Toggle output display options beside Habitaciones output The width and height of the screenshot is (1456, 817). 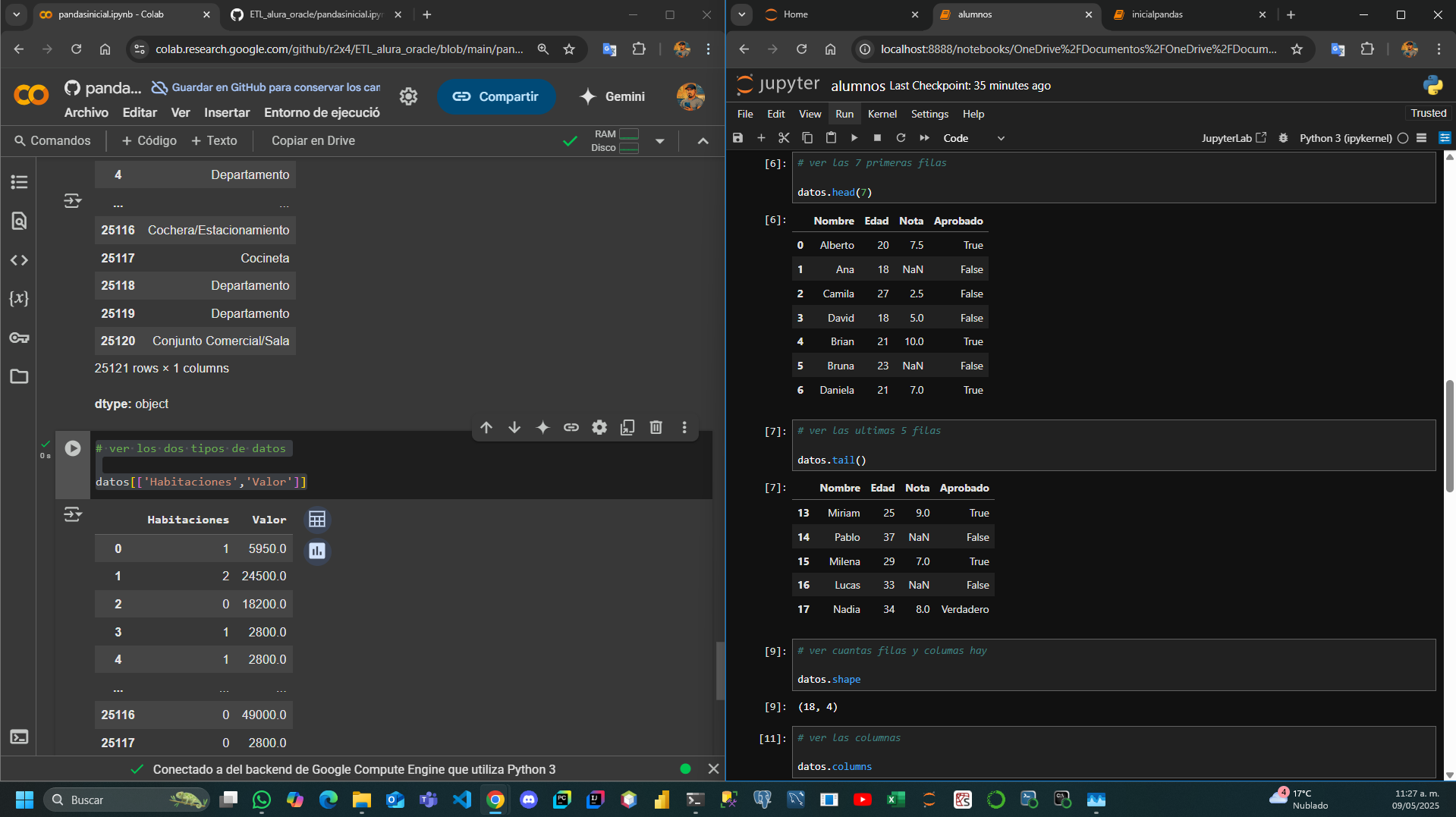tap(73, 515)
